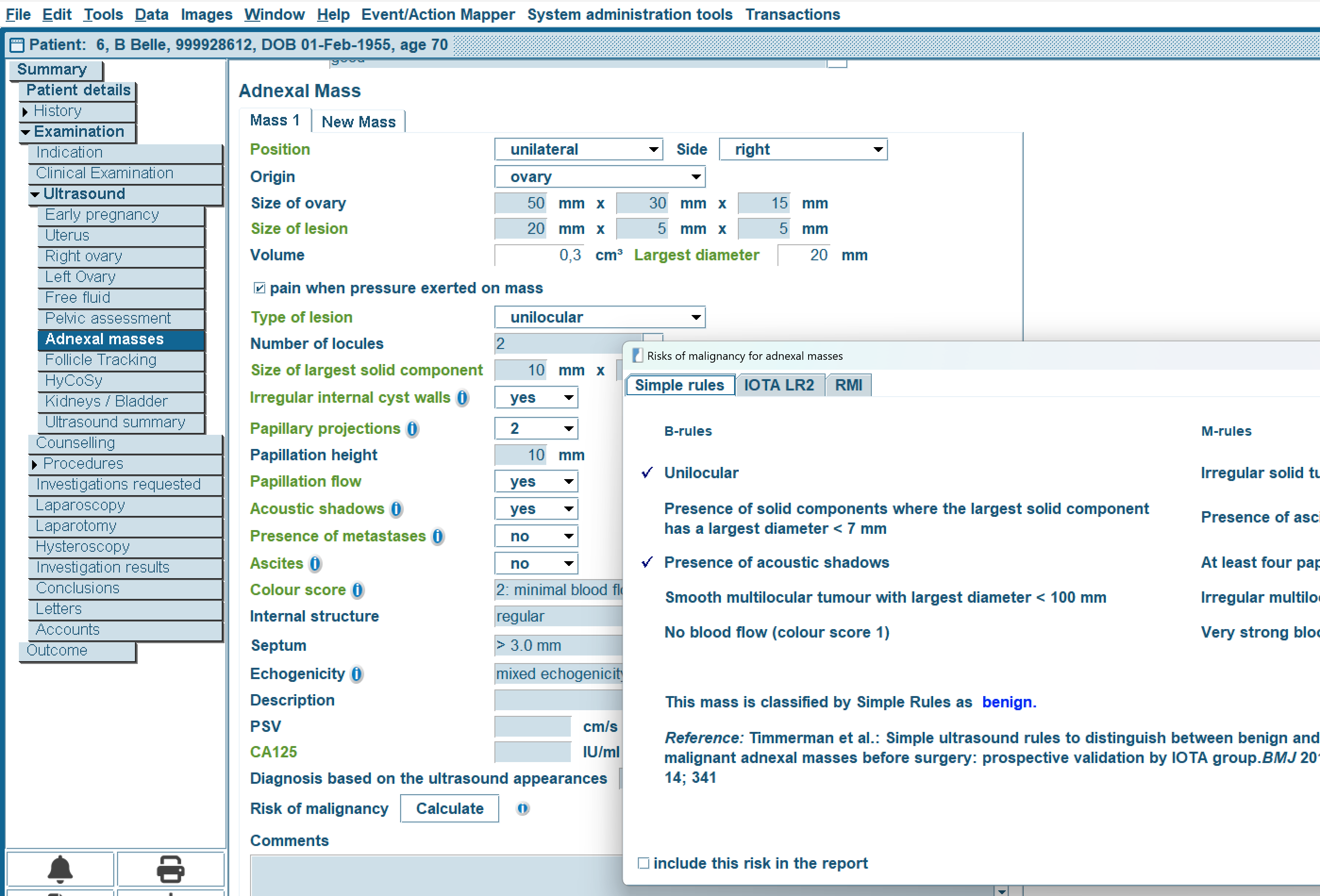Expand the Procedures tree node
The height and width of the screenshot is (896, 1320).
(34, 465)
